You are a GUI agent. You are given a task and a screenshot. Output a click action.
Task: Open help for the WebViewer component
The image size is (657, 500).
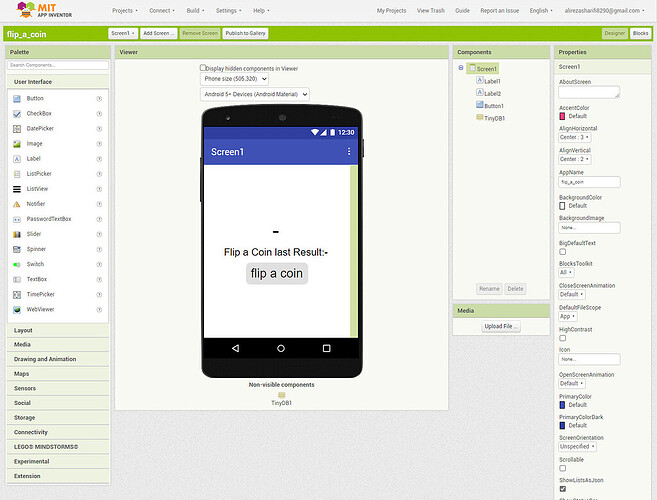[x=99, y=310]
